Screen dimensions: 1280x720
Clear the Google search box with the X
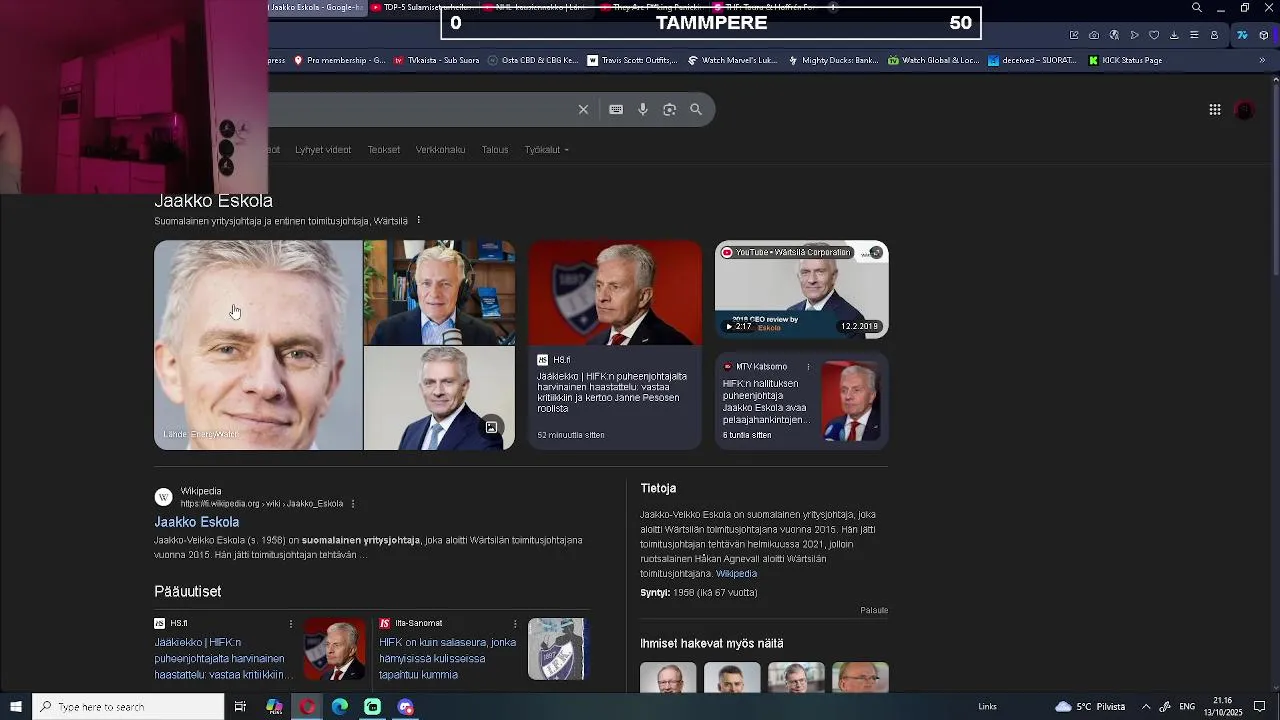[583, 109]
